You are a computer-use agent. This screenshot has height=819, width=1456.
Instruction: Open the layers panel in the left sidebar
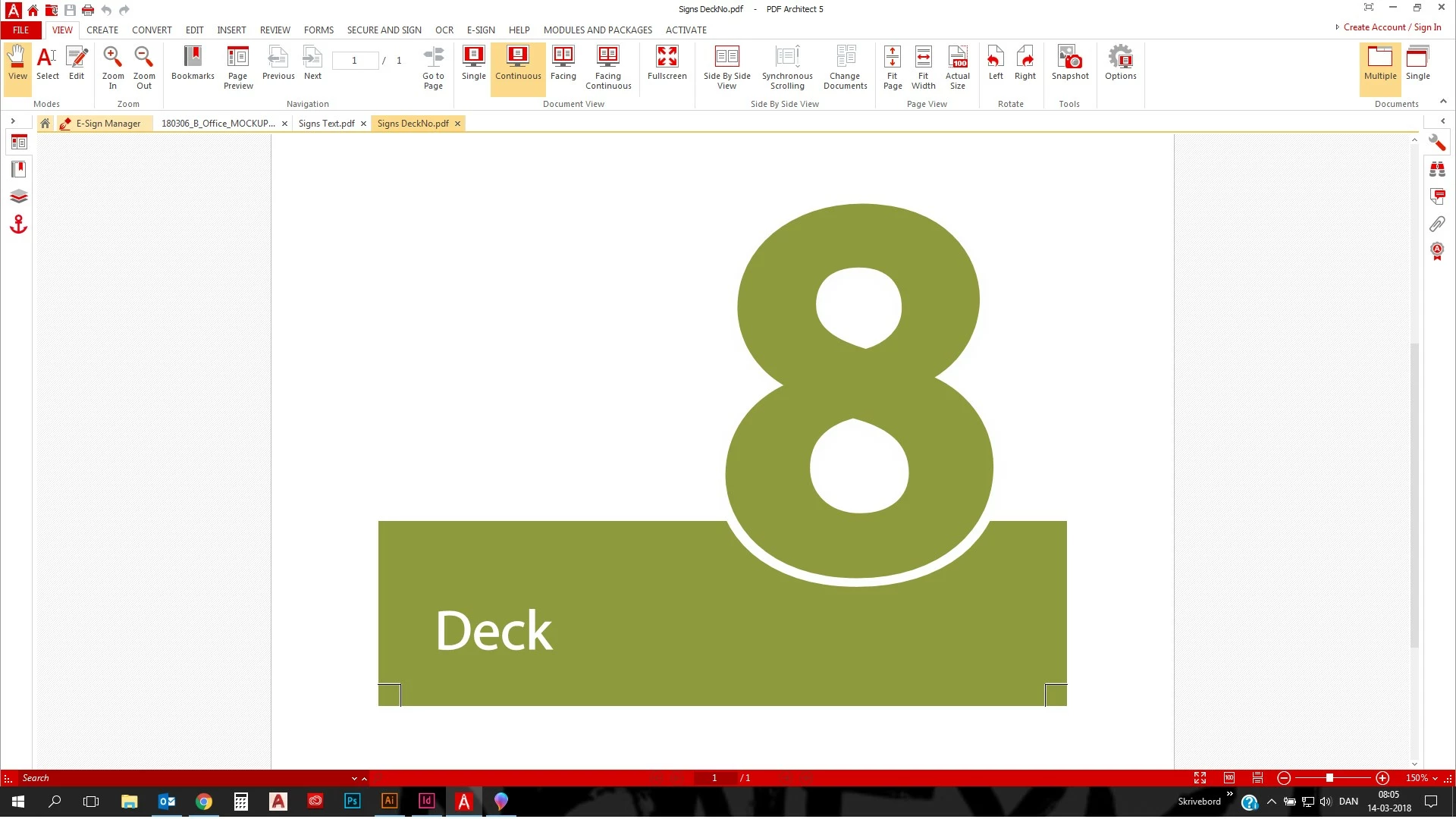pyautogui.click(x=18, y=196)
